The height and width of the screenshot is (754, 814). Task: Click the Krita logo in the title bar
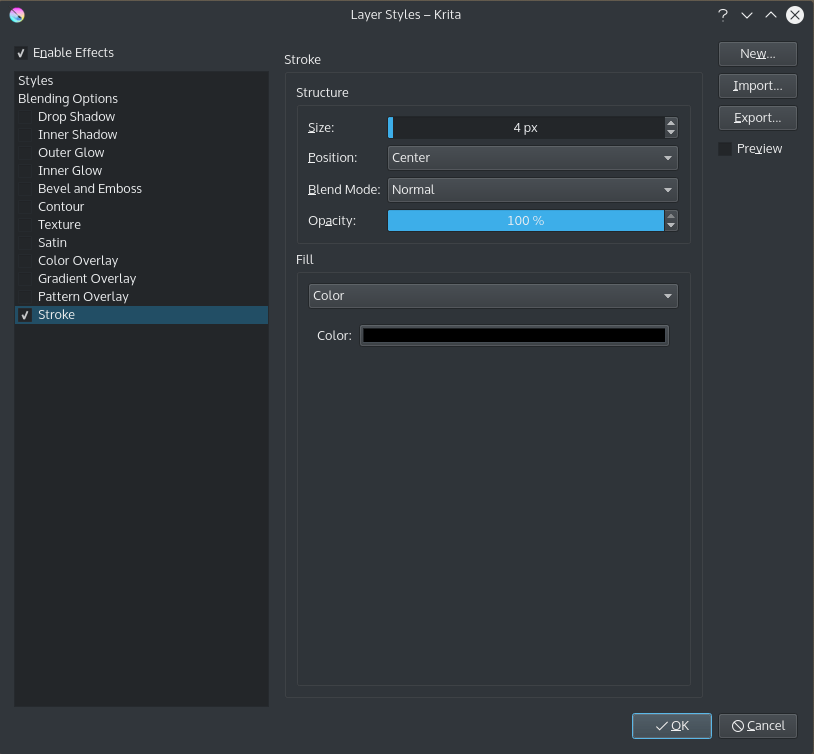pos(16,14)
